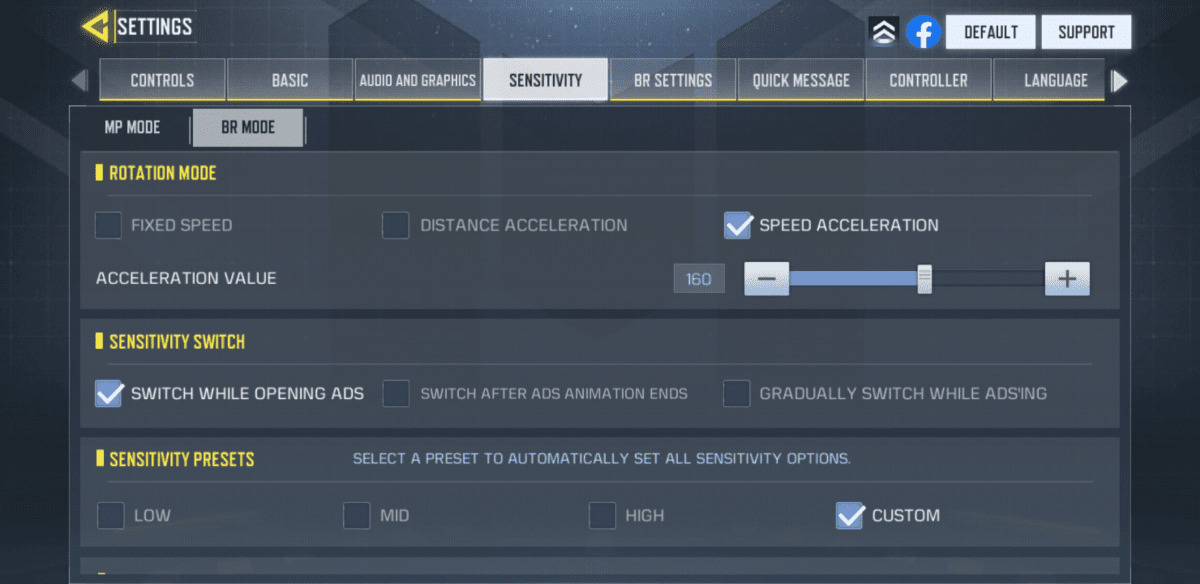Click the yellow back arrow icon
The height and width of the screenshot is (584, 1200).
click(96, 27)
